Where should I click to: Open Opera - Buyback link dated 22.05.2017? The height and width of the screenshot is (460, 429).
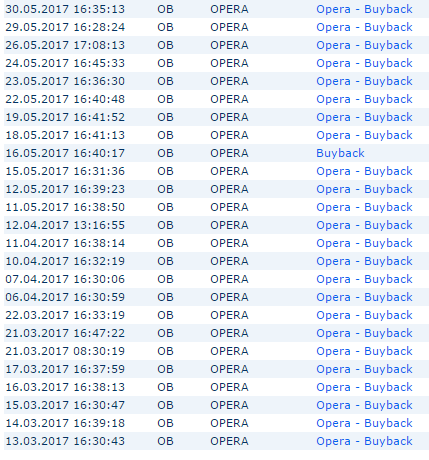[364, 99]
